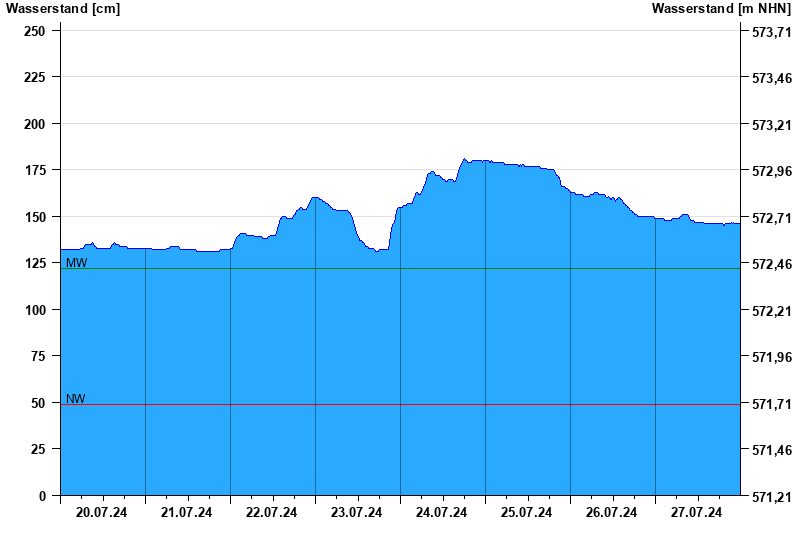Click the 572,46 value on right axis

pyautogui.click(x=772, y=264)
